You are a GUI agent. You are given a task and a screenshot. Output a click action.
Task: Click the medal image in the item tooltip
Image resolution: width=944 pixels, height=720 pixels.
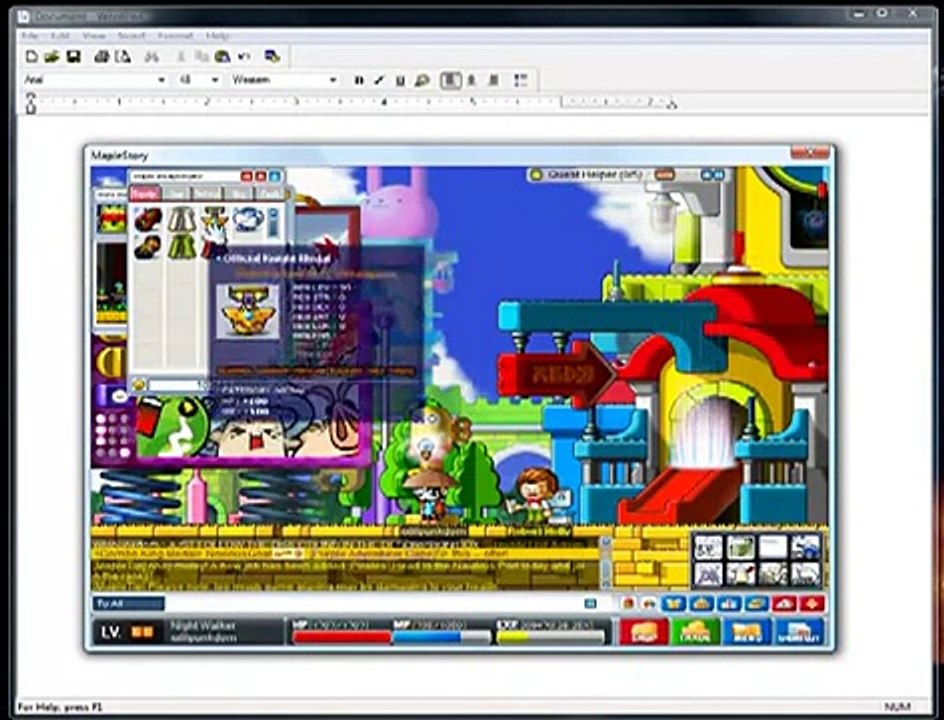point(248,311)
